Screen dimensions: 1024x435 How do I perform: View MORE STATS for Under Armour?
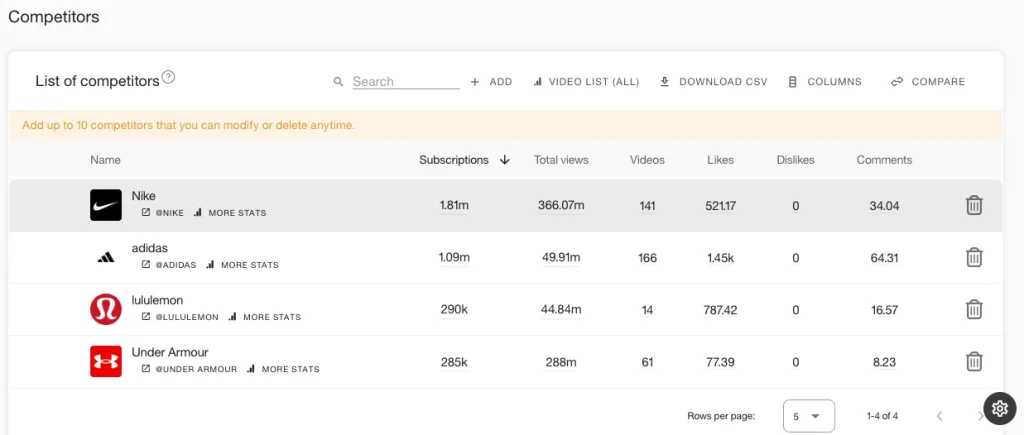point(283,369)
